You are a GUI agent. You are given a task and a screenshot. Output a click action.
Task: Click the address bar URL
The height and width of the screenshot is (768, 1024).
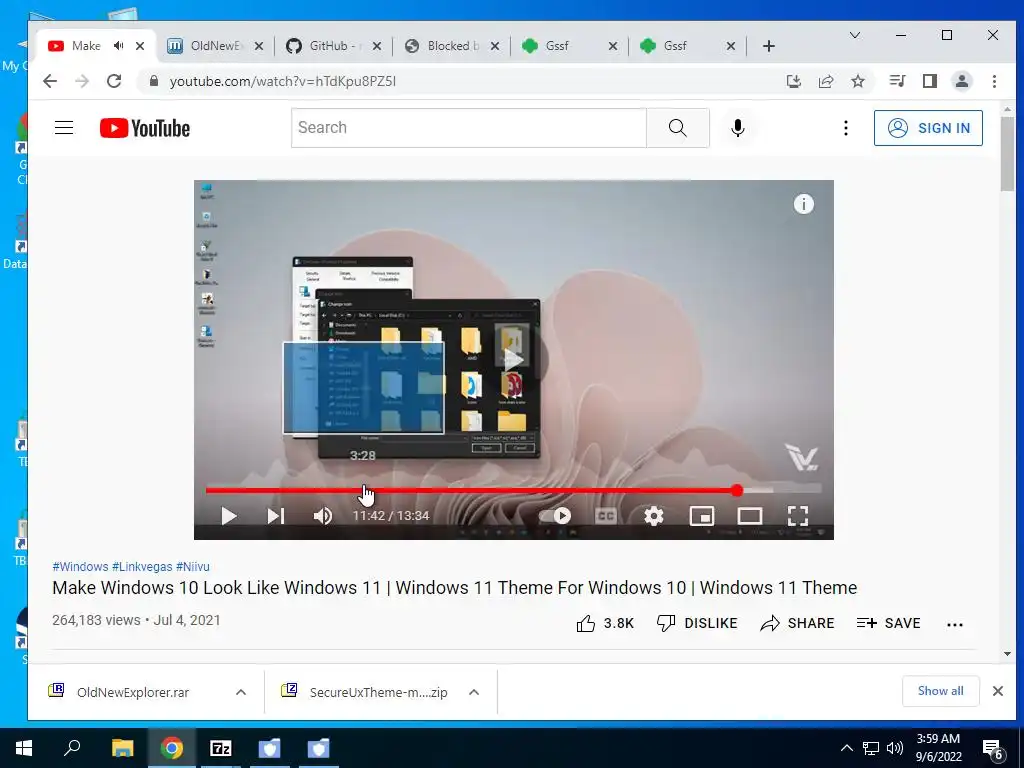283,82
